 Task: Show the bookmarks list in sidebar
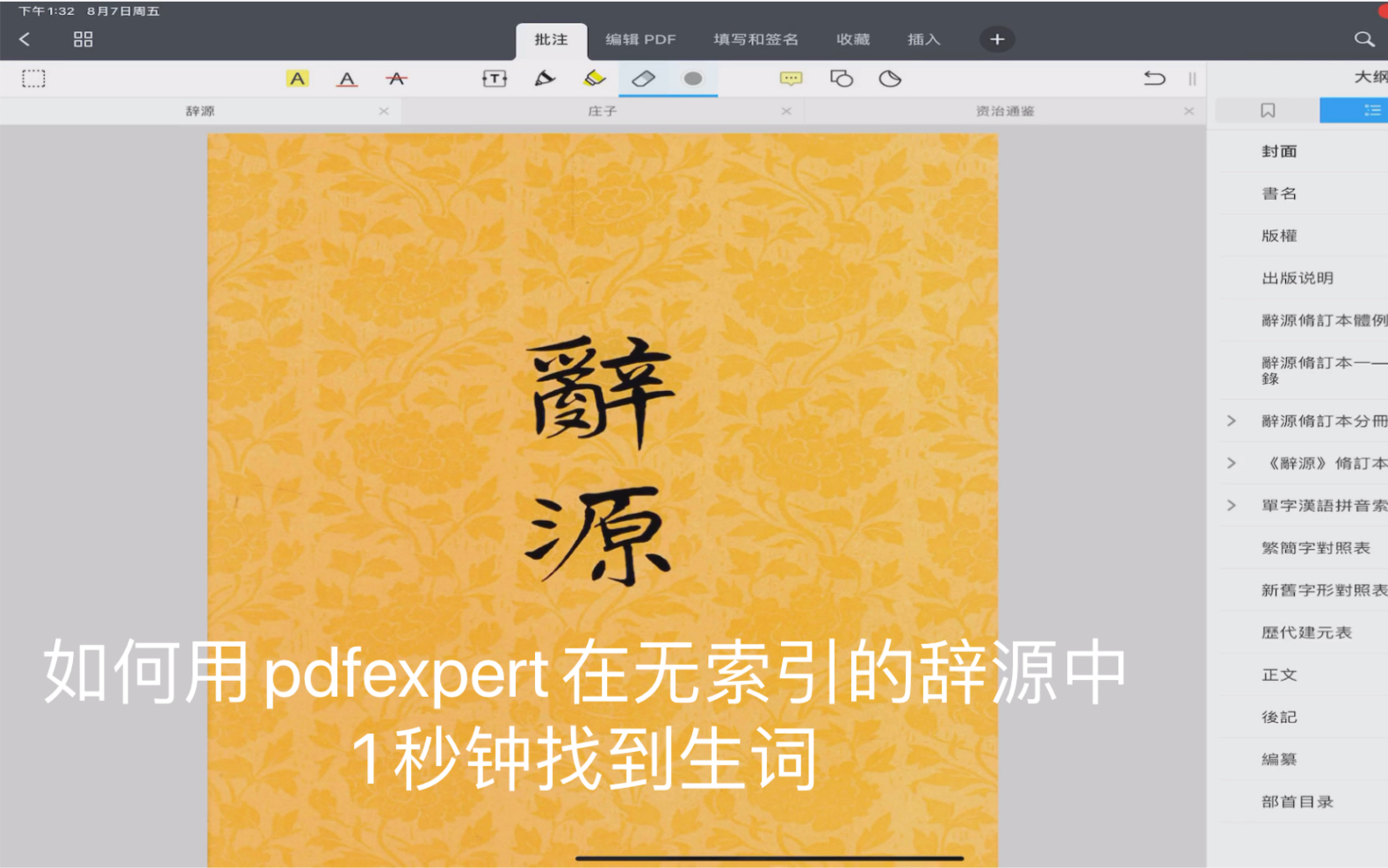(x=1268, y=110)
